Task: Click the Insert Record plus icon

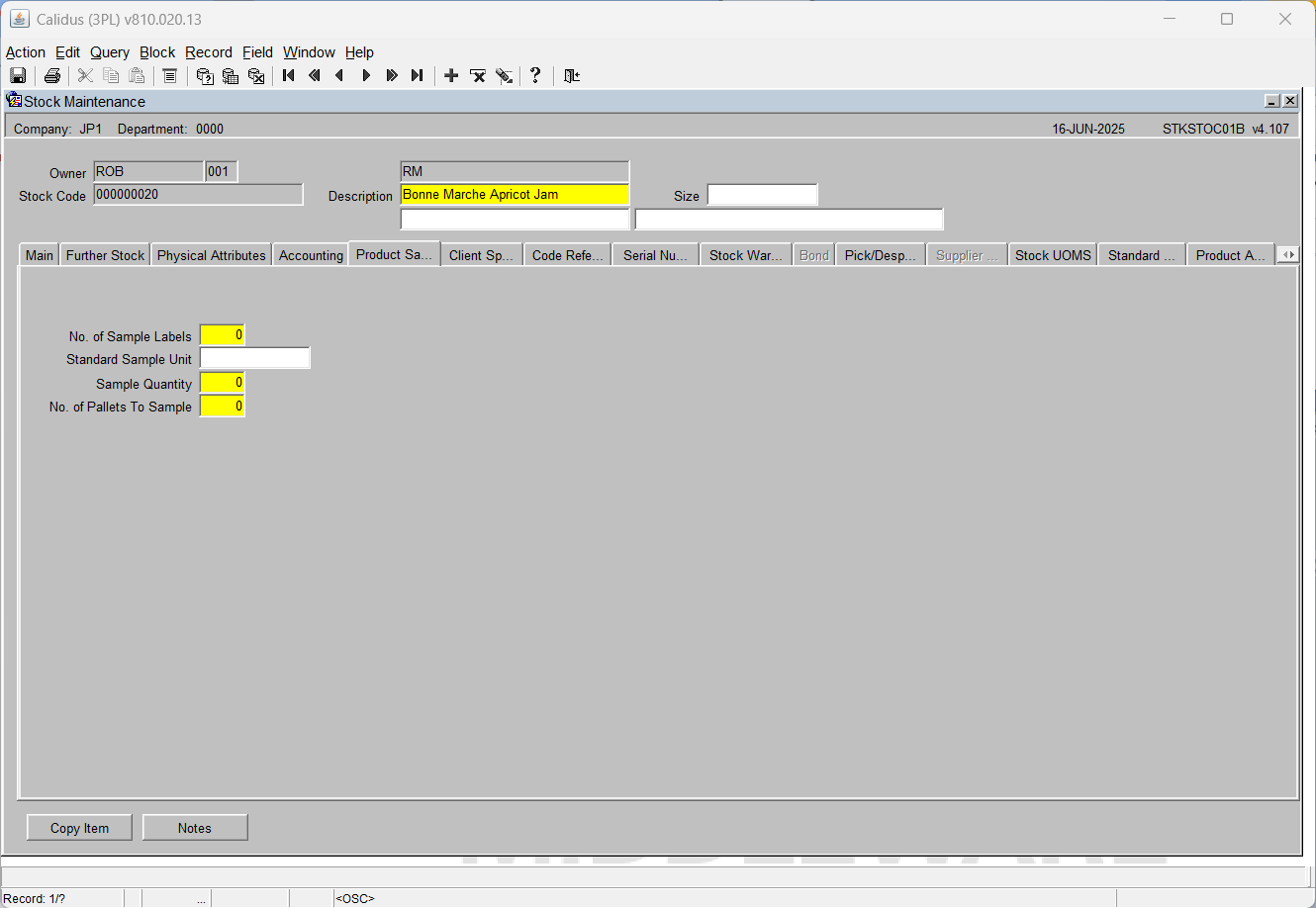Action: [451, 76]
